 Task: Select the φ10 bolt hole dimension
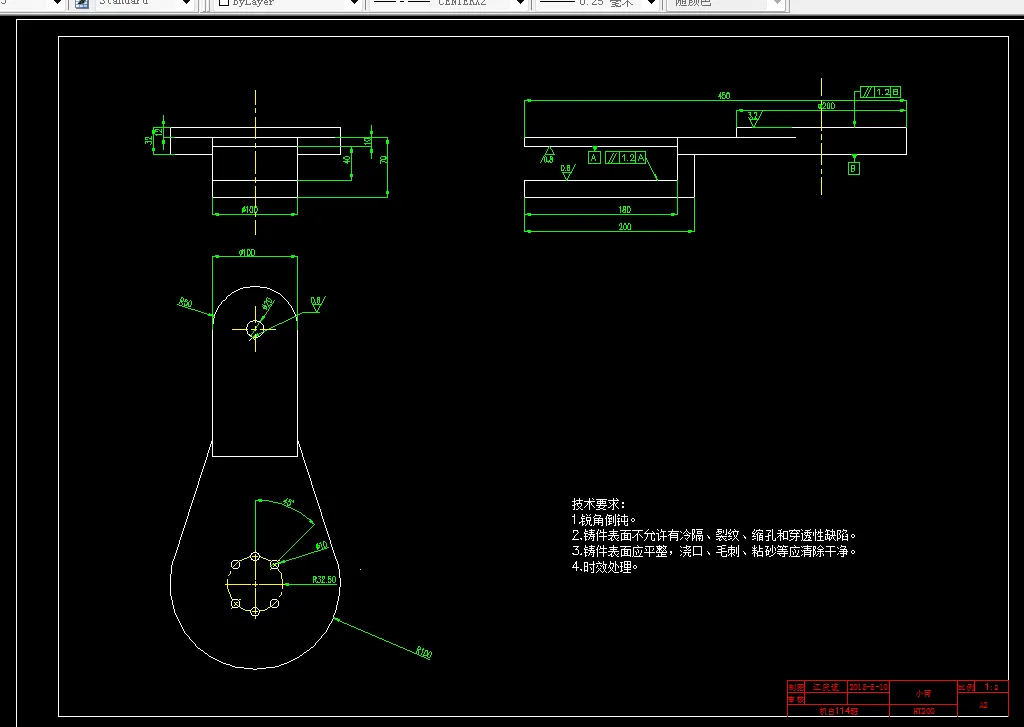pyautogui.click(x=321, y=545)
